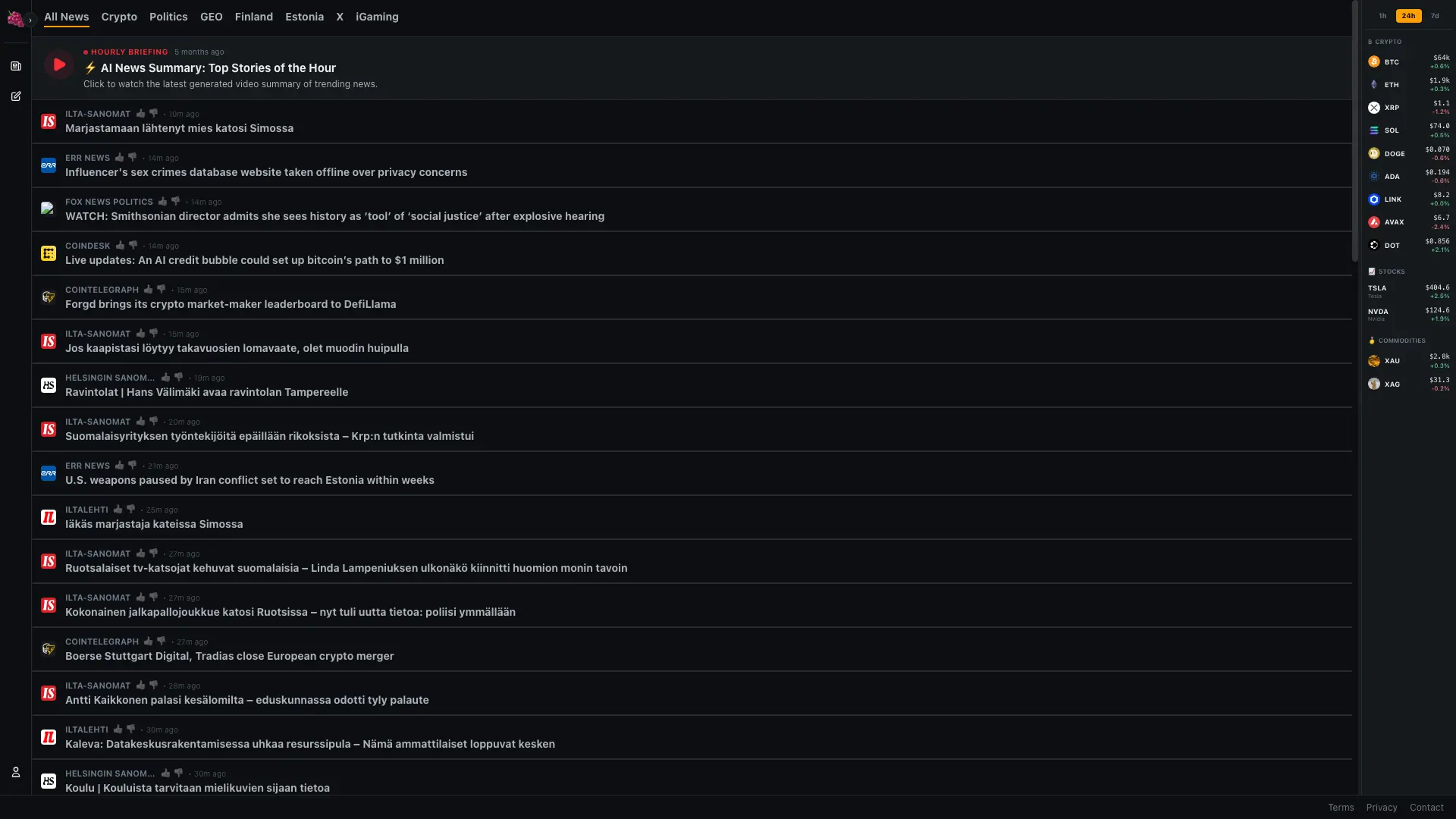Open the Terms link in footer

(1341, 808)
